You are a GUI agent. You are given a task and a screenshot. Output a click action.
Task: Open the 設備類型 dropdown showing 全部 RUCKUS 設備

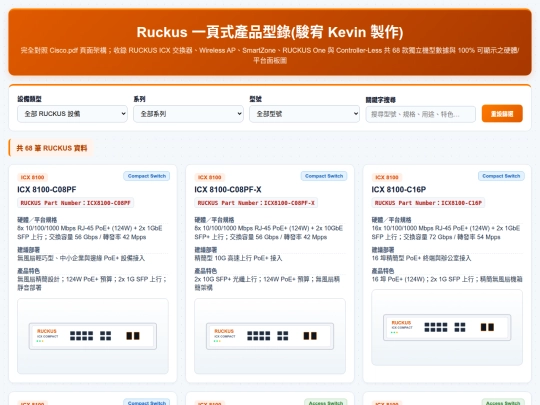72,114
